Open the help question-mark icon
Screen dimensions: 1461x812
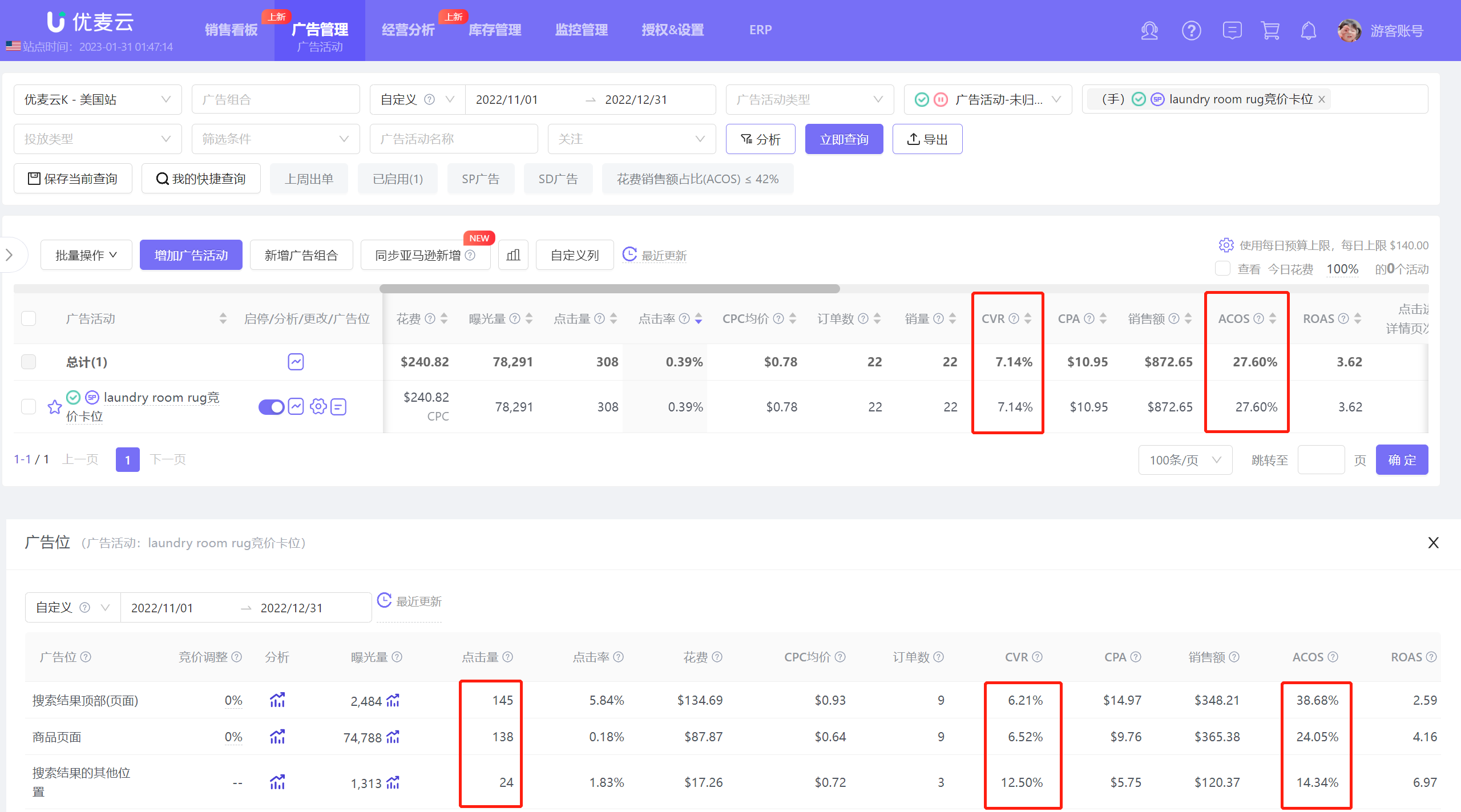click(x=1192, y=31)
